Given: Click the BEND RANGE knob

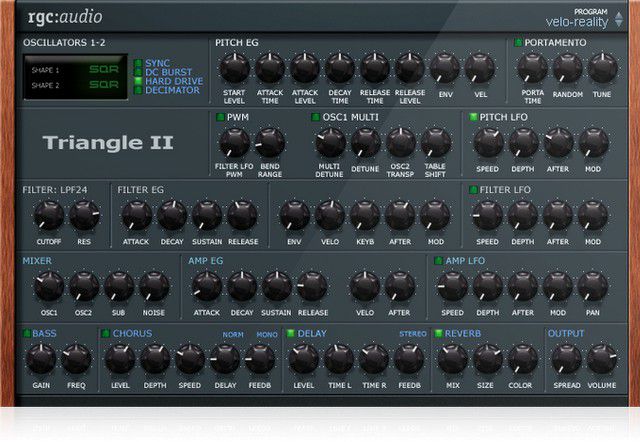Looking at the screenshot, I should pyautogui.click(x=270, y=143).
